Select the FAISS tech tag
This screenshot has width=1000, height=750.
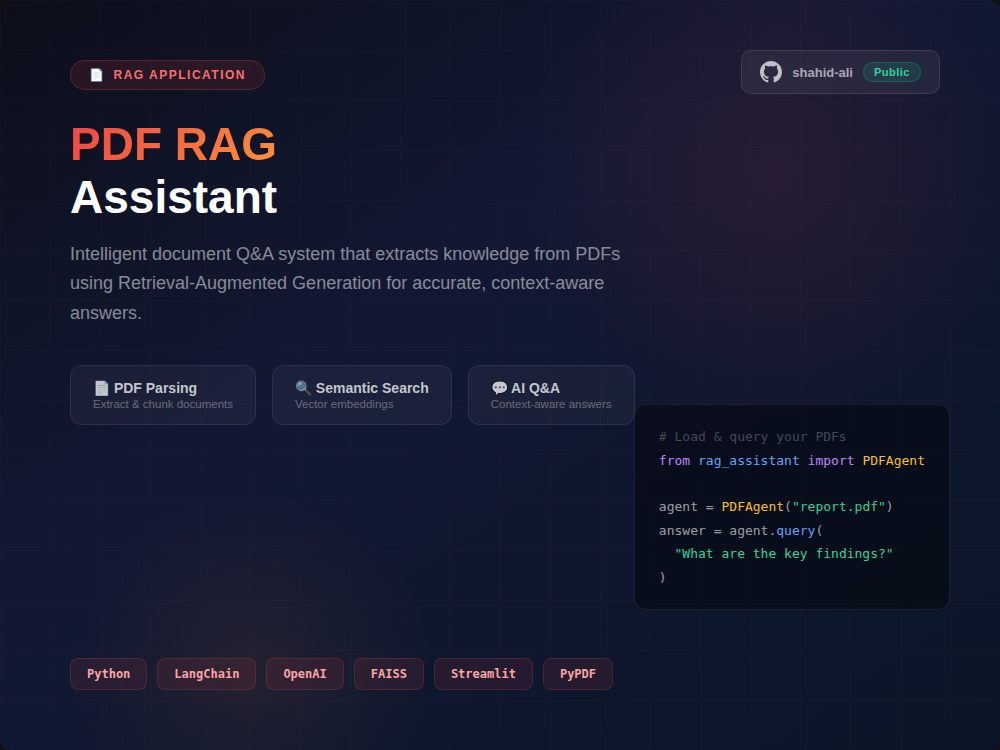coord(388,673)
